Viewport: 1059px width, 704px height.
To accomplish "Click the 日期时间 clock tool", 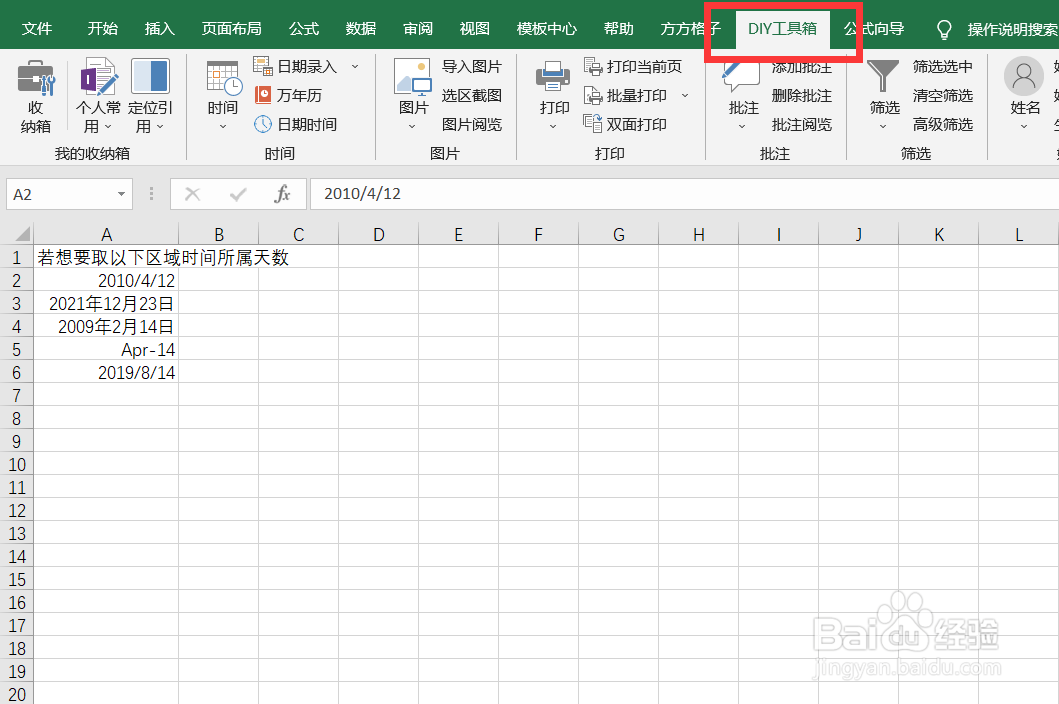I will [295, 124].
